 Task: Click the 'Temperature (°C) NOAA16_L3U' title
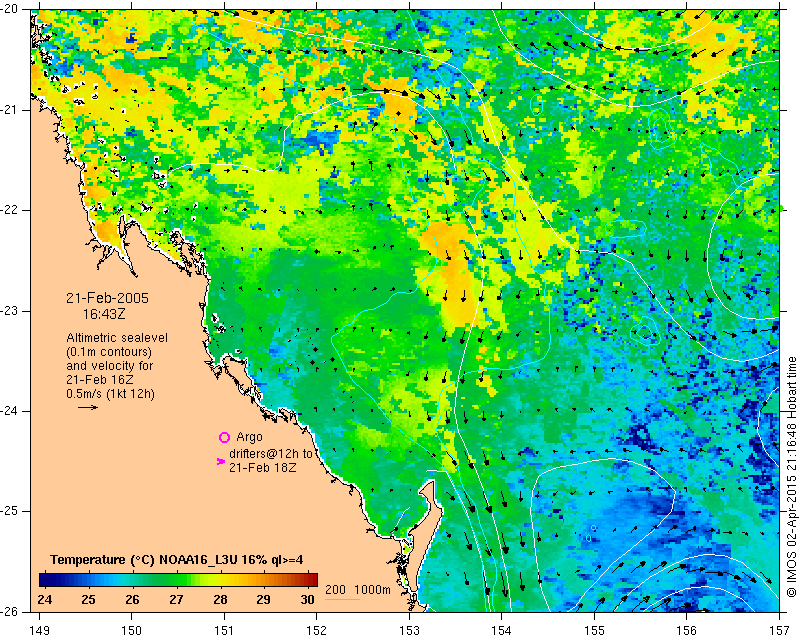[x=144, y=560]
